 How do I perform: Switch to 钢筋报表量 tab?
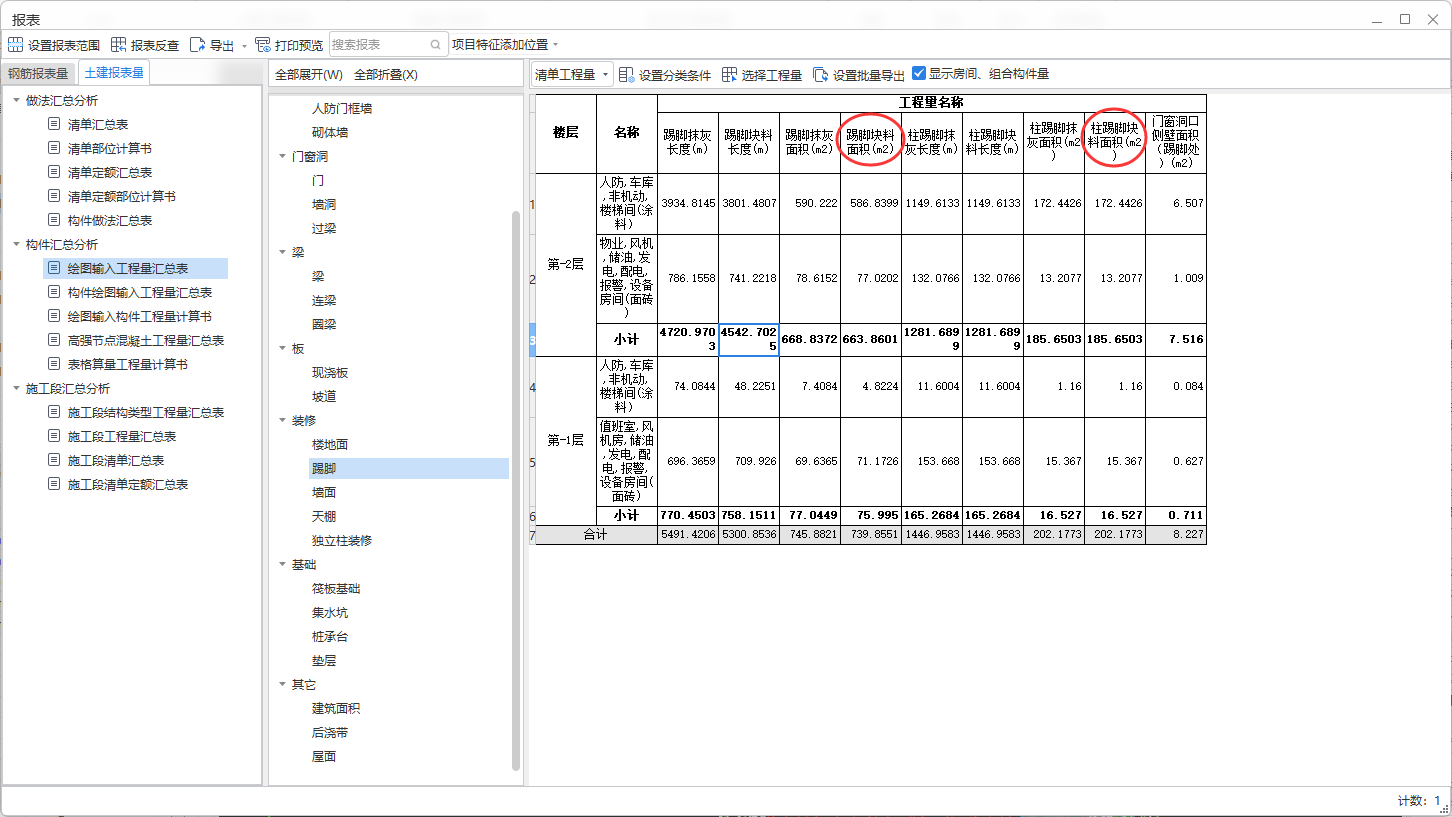point(39,74)
